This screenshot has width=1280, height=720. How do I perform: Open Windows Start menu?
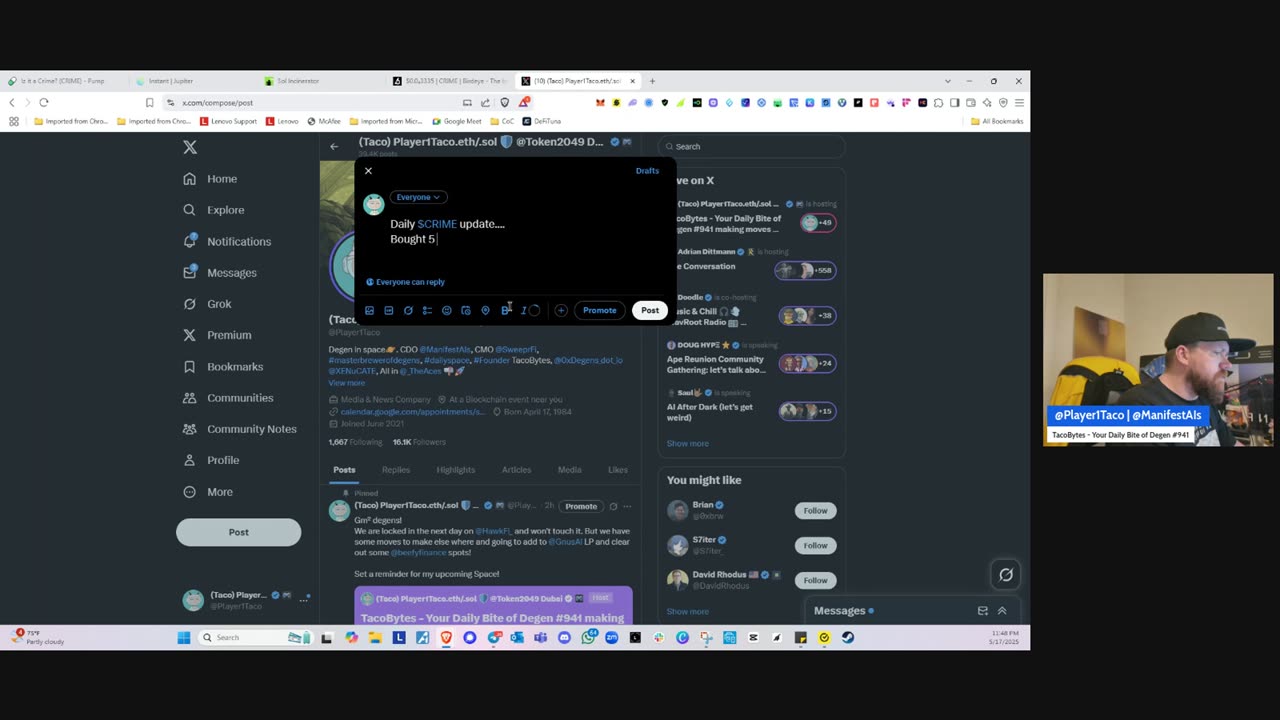coord(184,638)
